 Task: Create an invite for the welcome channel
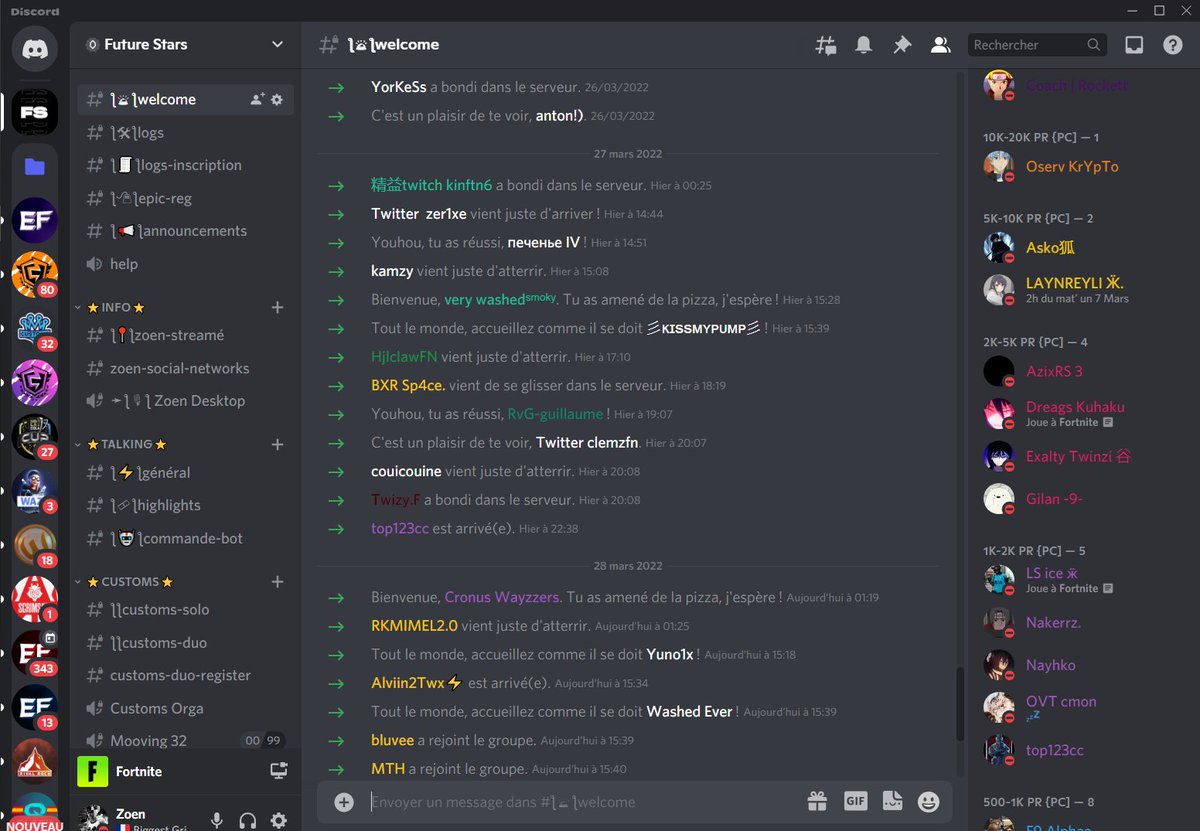tap(256, 99)
